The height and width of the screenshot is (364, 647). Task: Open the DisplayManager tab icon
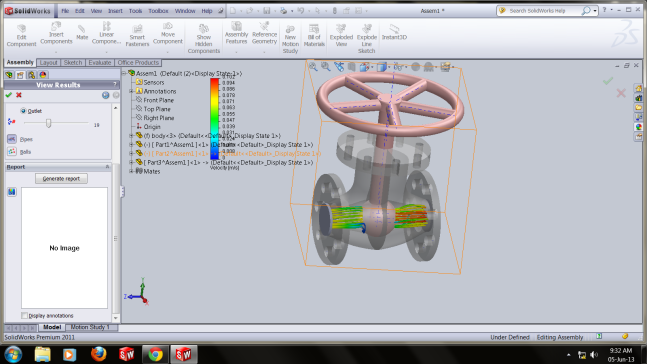43,75
